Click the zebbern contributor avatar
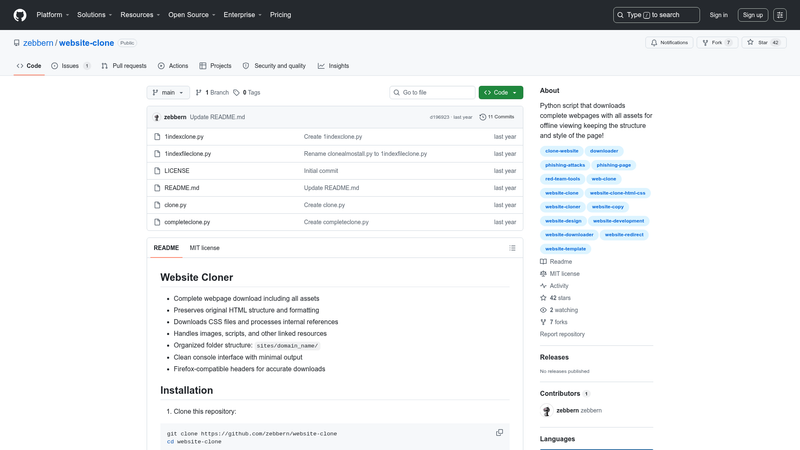The image size is (800, 450). pyautogui.click(x=546, y=410)
